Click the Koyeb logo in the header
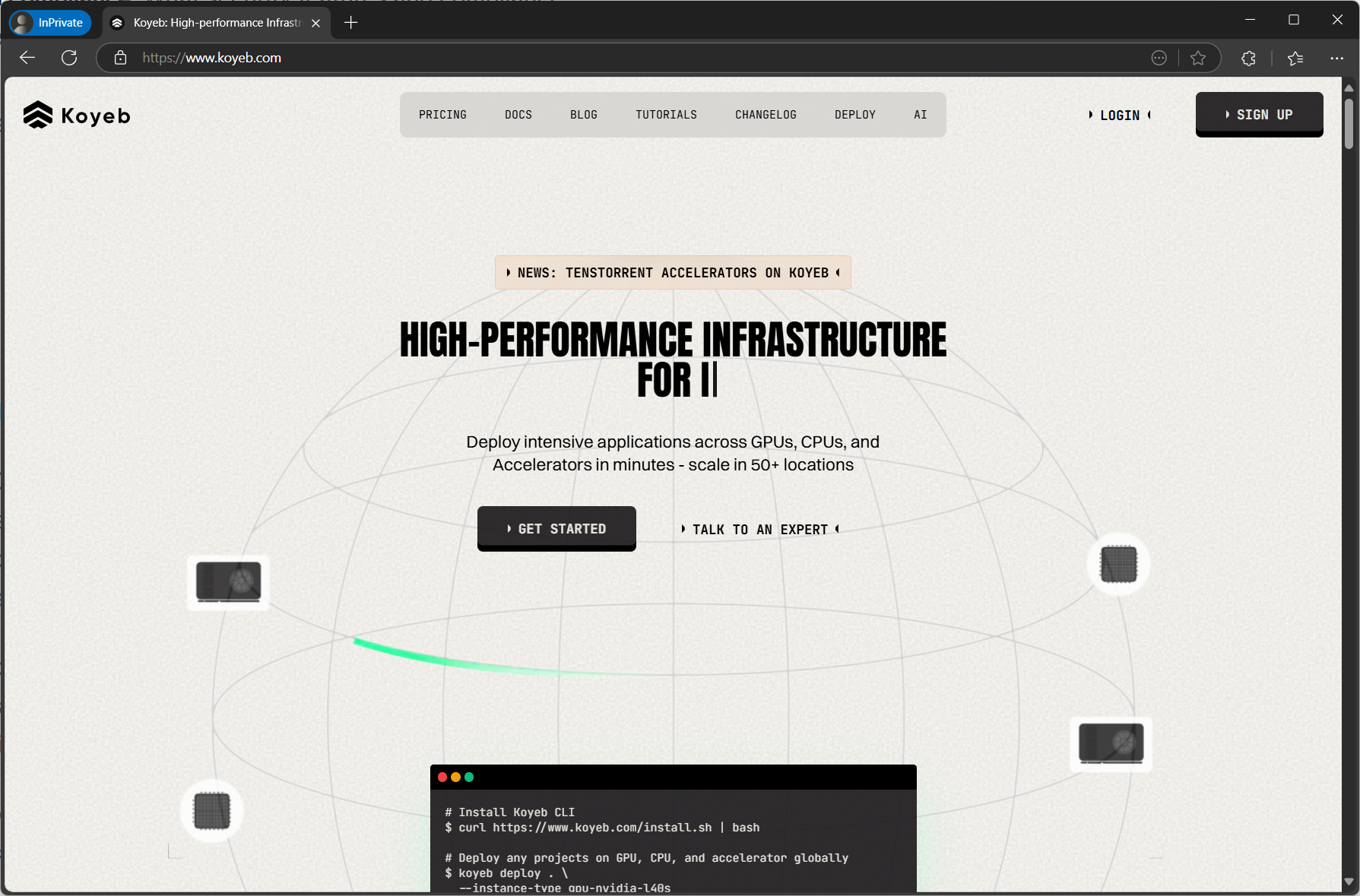 (77, 116)
